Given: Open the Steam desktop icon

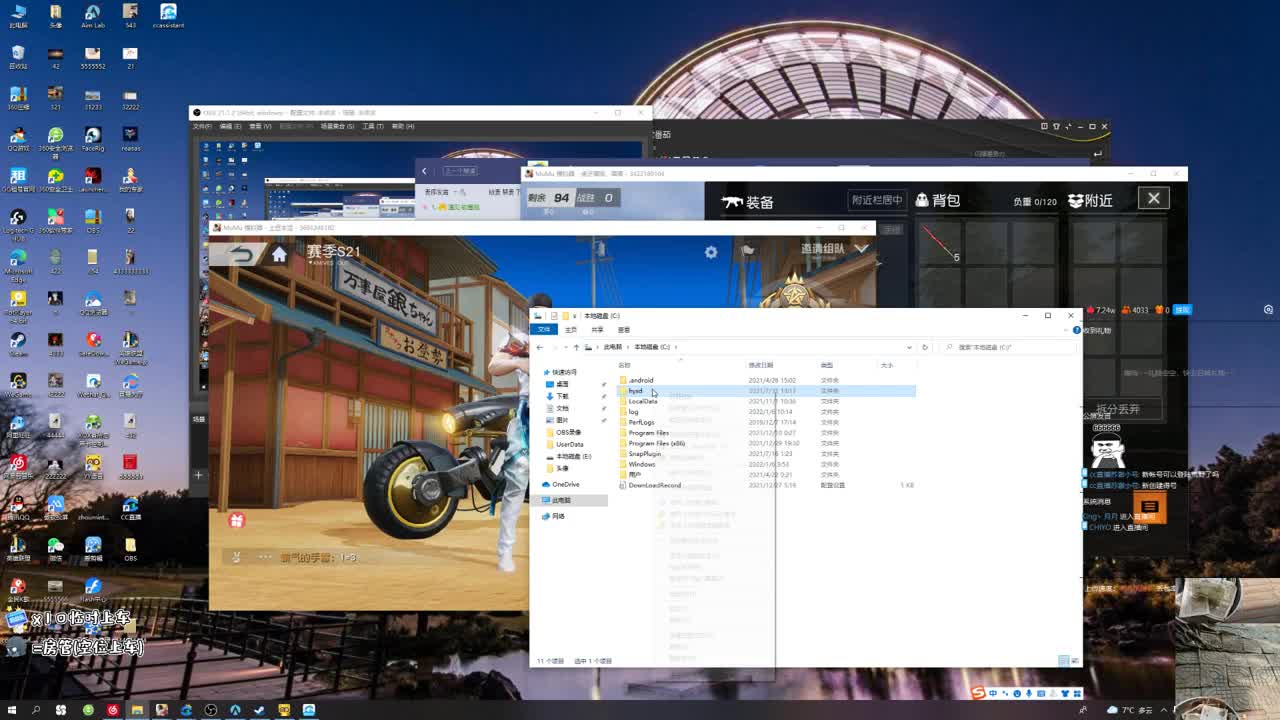Looking at the screenshot, I should pyautogui.click(x=18, y=344).
